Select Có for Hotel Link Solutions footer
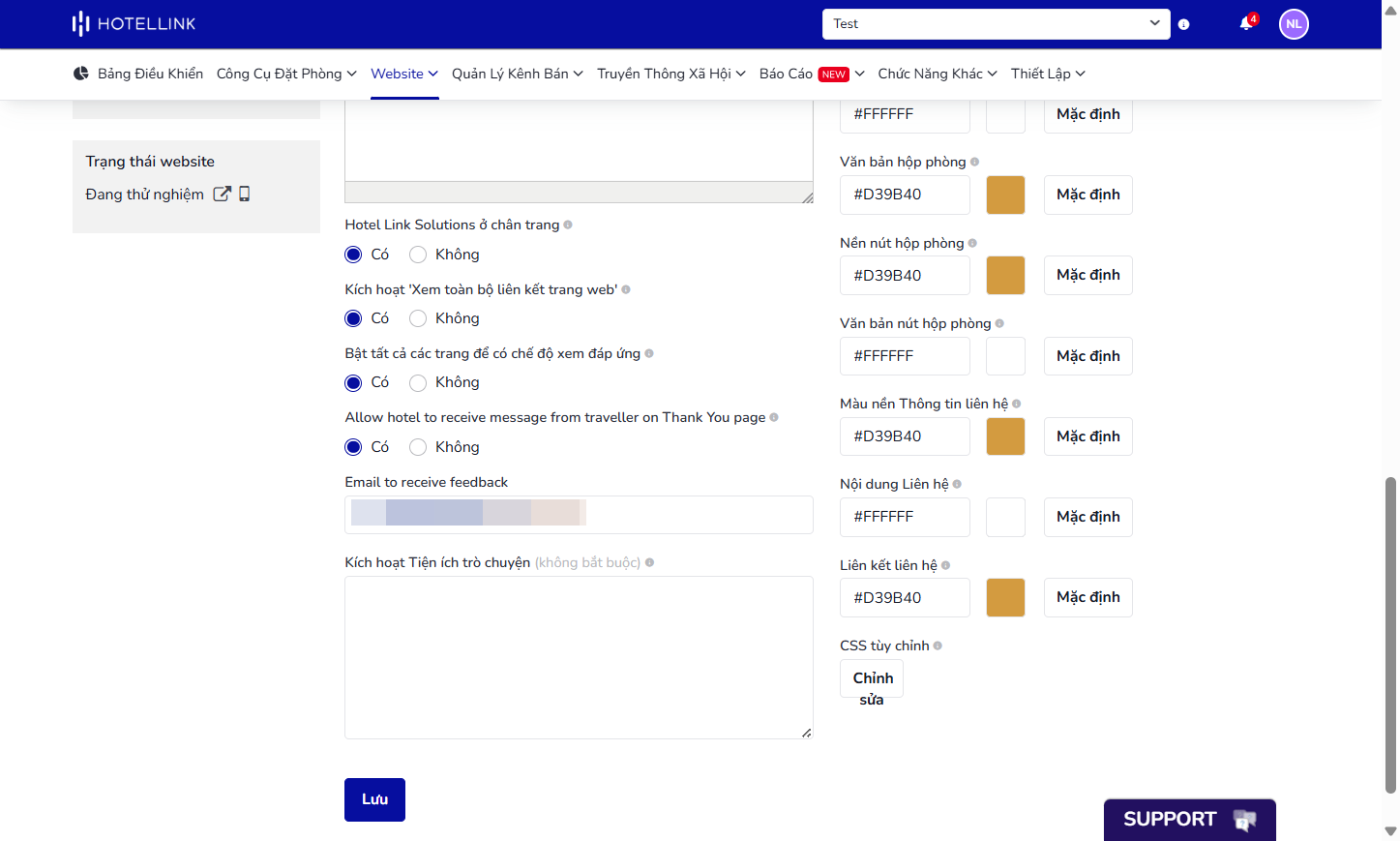Viewport: 1400px width, 841px height. [353, 255]
